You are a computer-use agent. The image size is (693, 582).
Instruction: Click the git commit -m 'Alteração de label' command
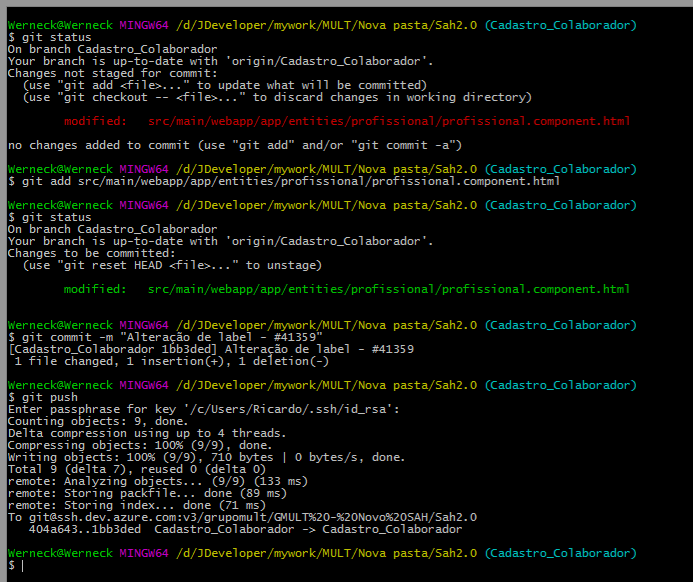pos(165,337)
